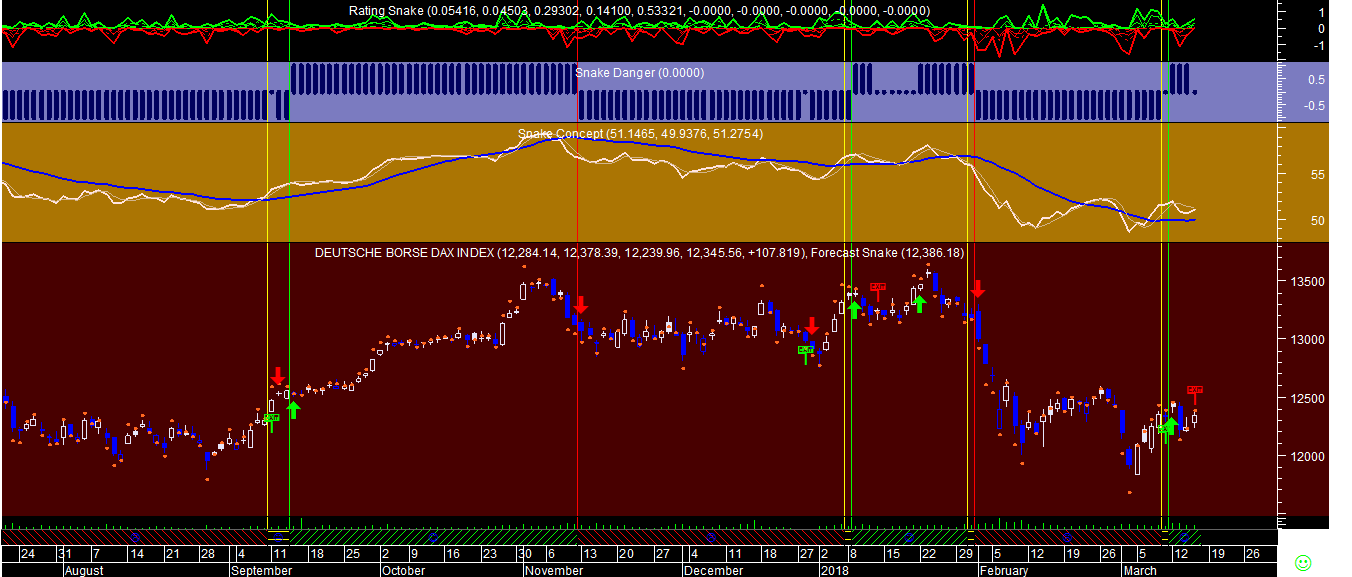Viewport: 1352px width, 577px height.
Task: Select the green up arrow in March
Action: click(x=1170, y=427)
